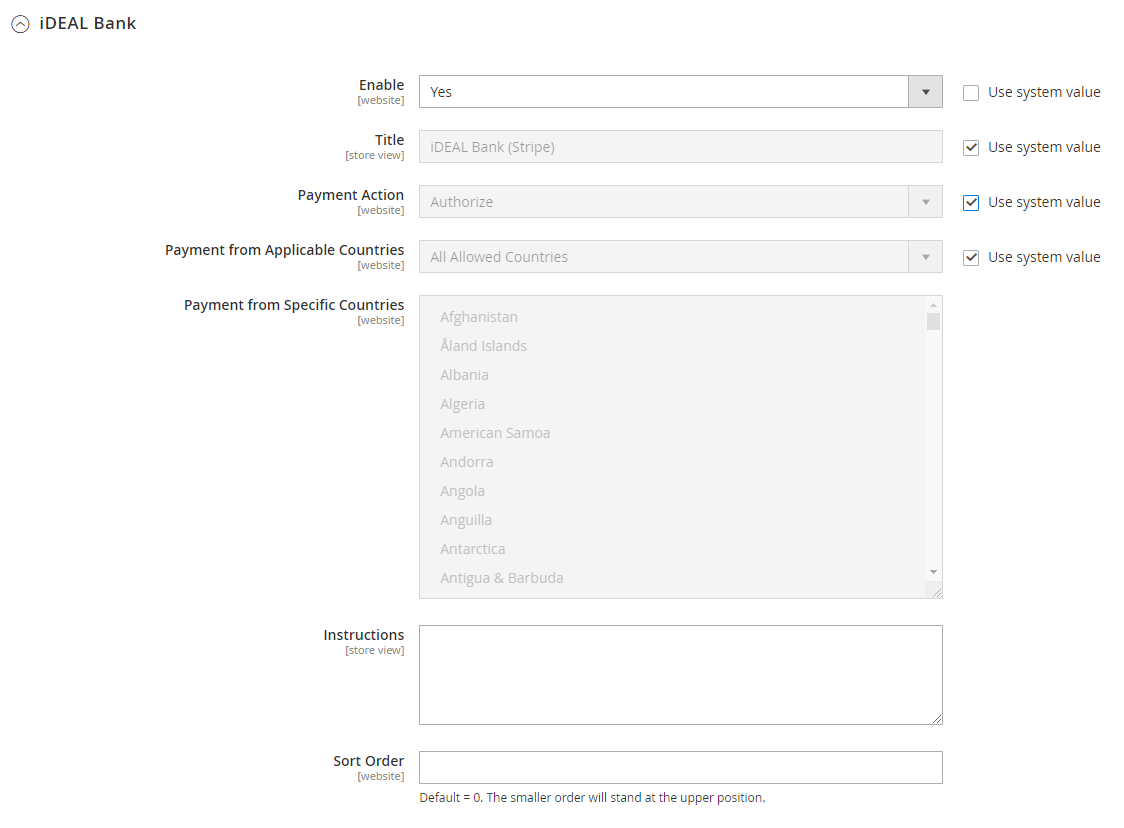This screenshot has height=828, width=1124.
Task: Select American Samoa in the countries list
Action: click(495, 433)
